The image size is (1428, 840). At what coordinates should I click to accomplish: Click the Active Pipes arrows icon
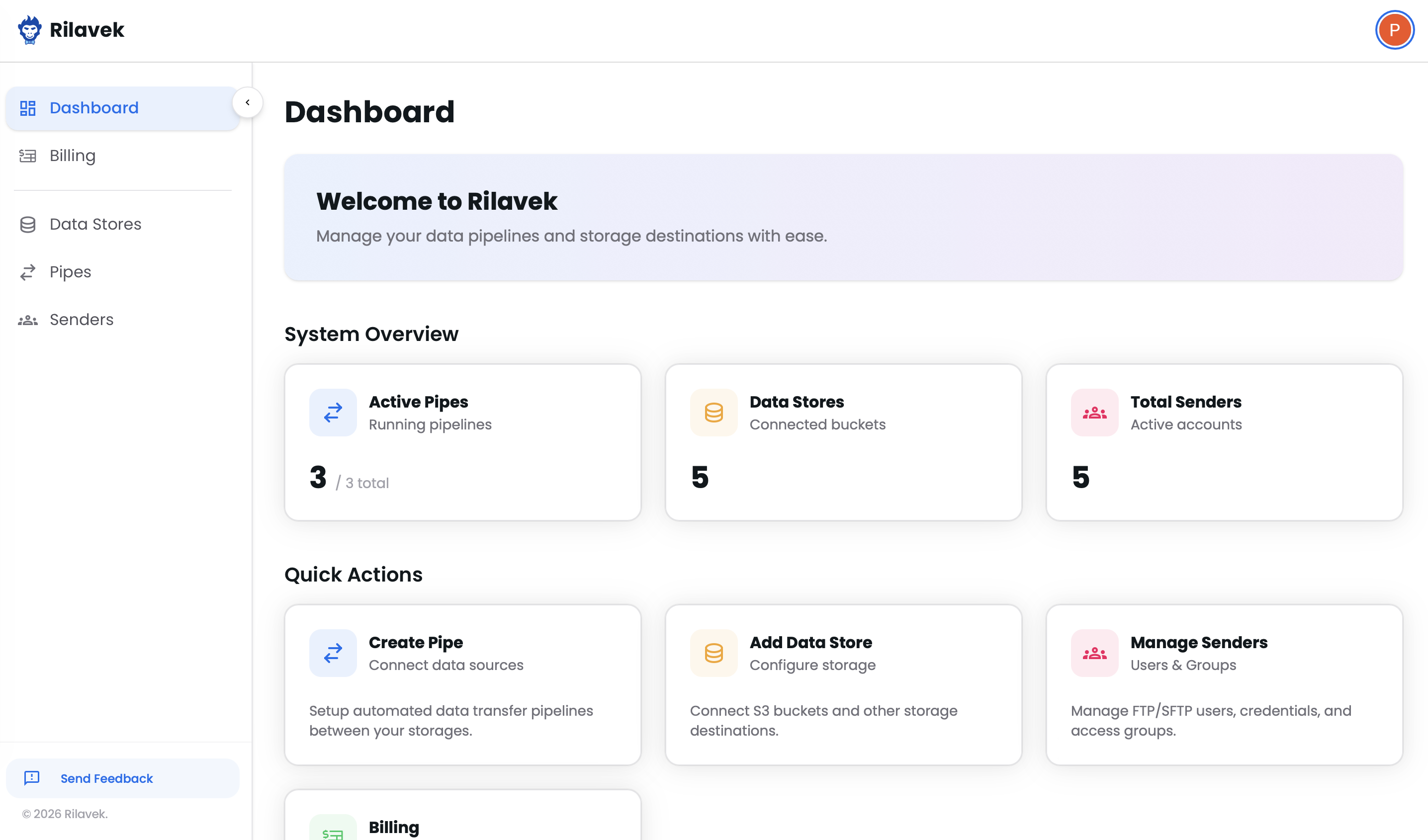333,413
